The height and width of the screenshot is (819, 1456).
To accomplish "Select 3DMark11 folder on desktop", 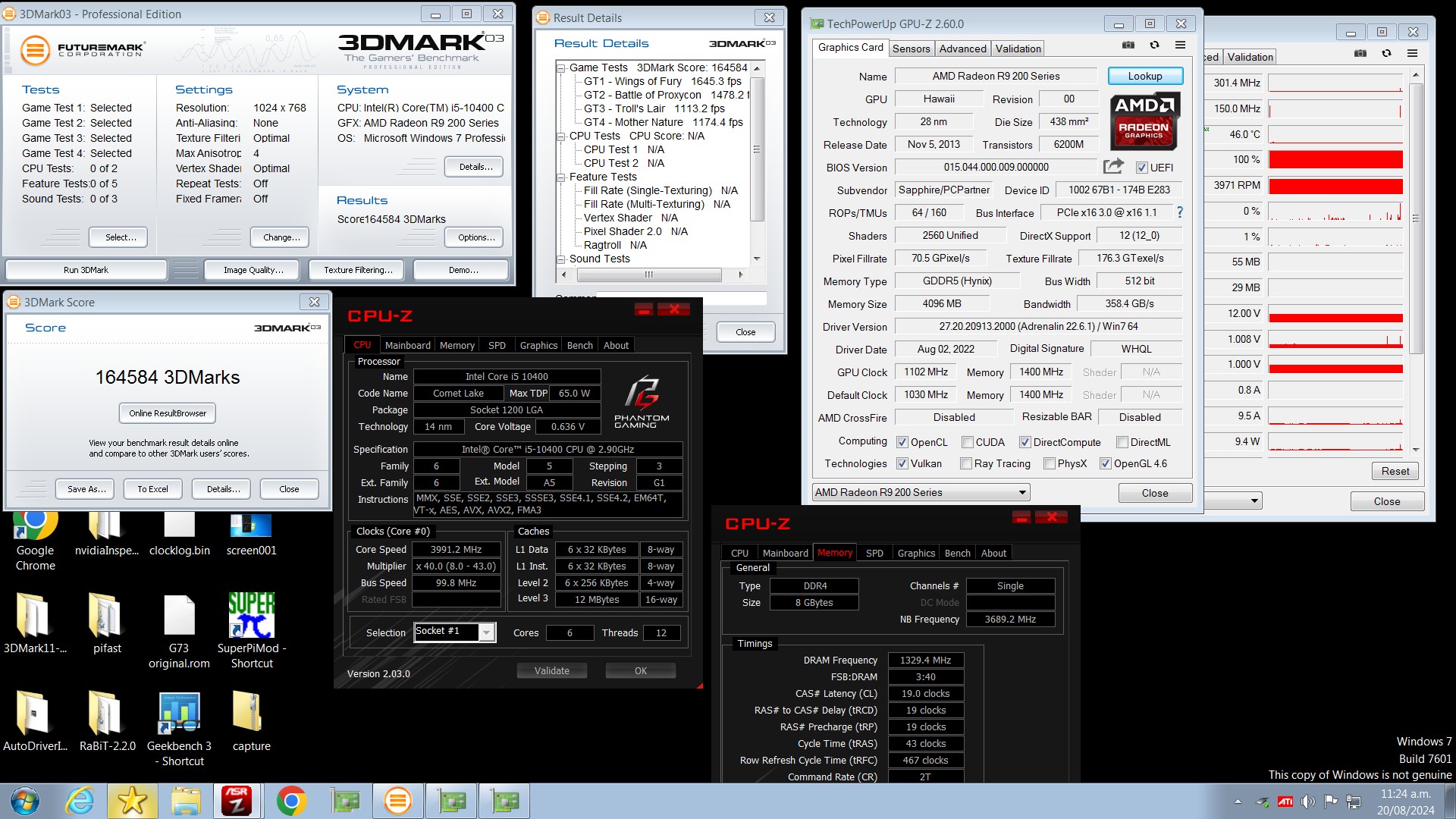I will pos(35,623).
